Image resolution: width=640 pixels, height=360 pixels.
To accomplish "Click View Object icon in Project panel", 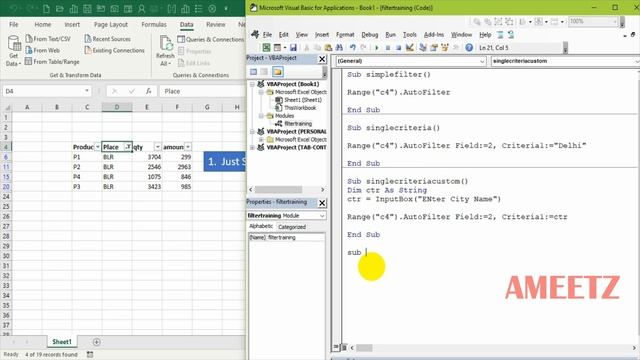I will pyautogui.click(x=264, y=72).
